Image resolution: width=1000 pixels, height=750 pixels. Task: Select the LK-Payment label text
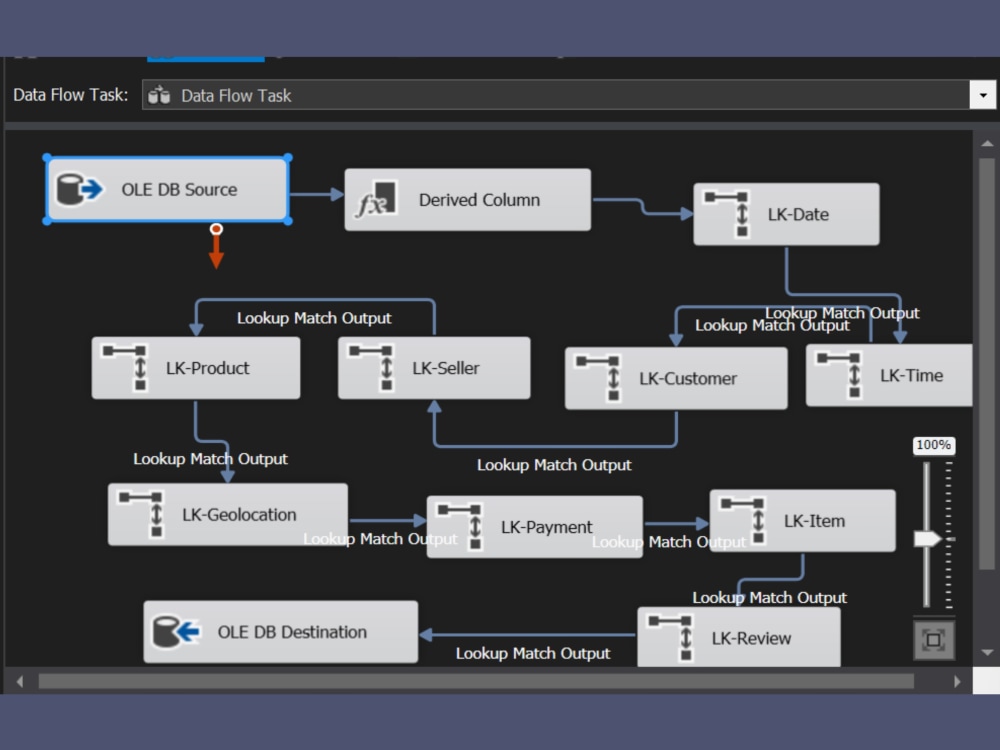pos(546,527)
